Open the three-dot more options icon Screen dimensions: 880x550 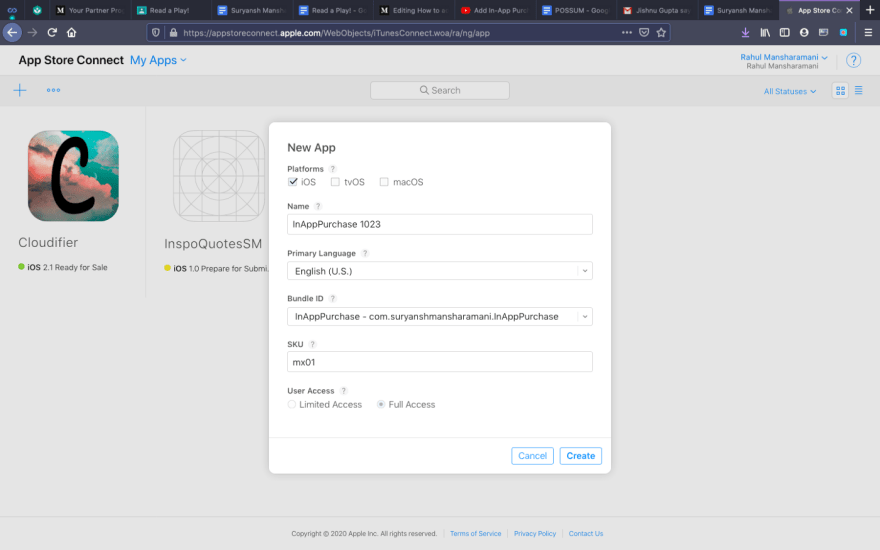53,90
